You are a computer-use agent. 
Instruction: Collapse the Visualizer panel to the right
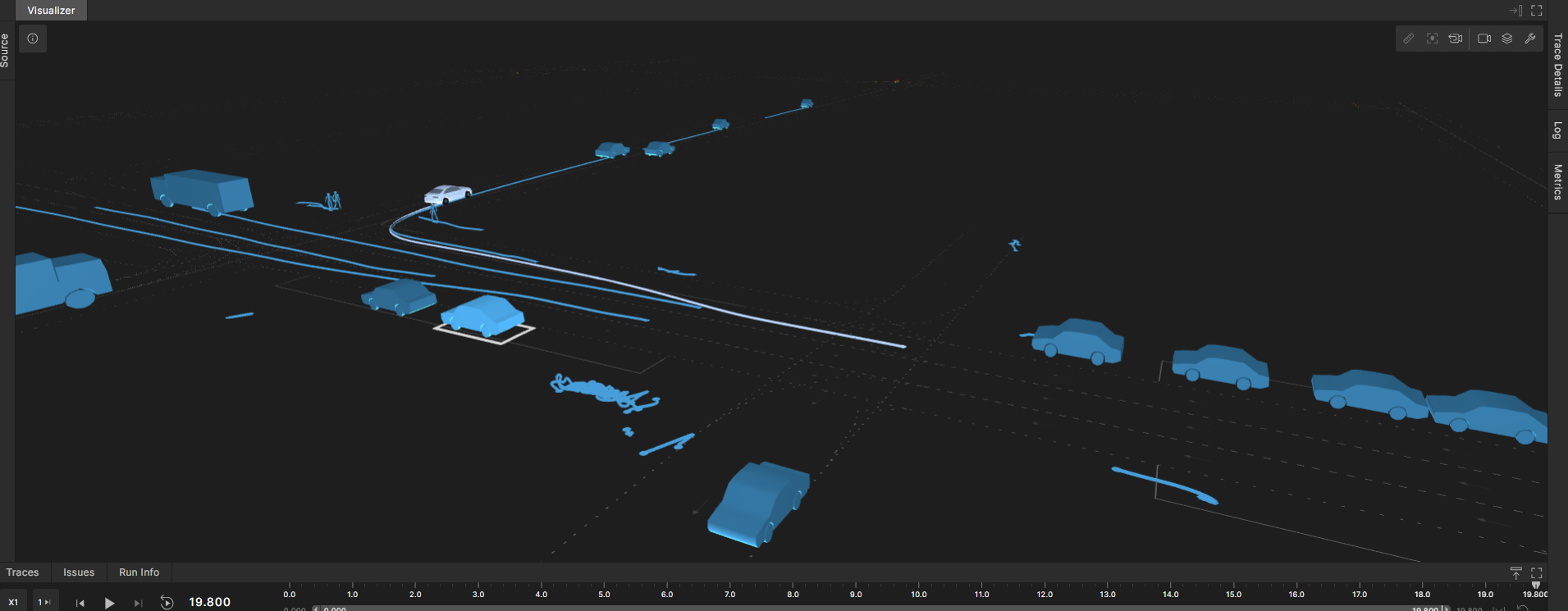pos(1515,11)
